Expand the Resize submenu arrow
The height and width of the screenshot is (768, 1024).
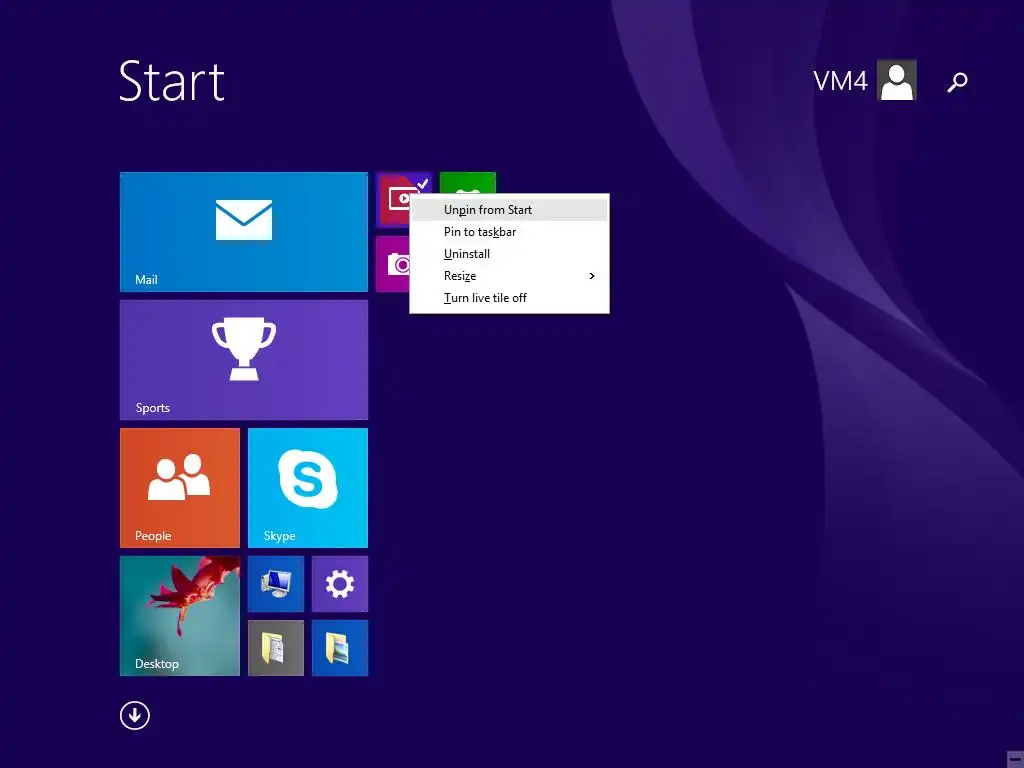pos(592,276)
